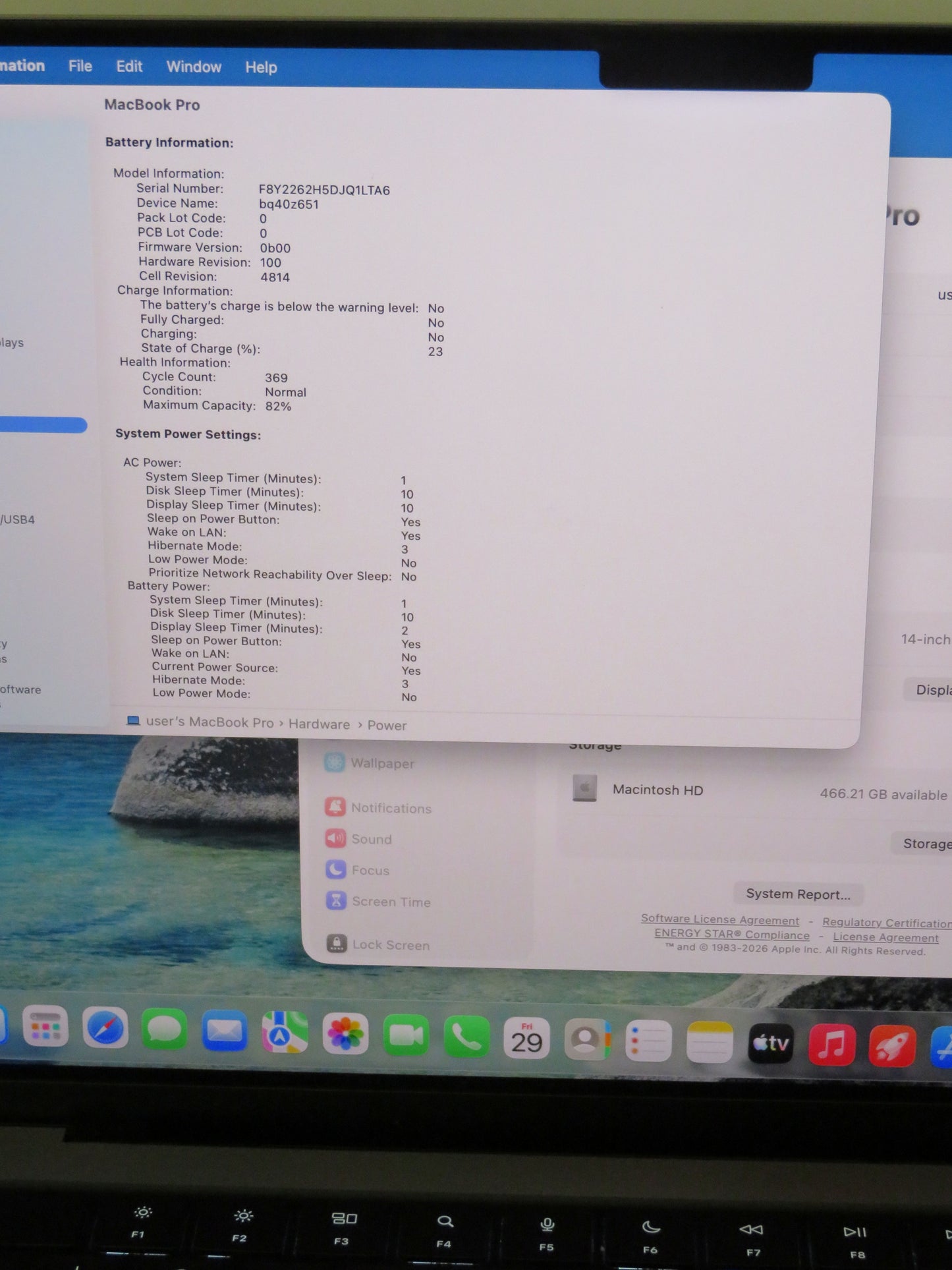Open the Window menu
The height and width of the screenshot is (1270, 952).
coord(194,67)
